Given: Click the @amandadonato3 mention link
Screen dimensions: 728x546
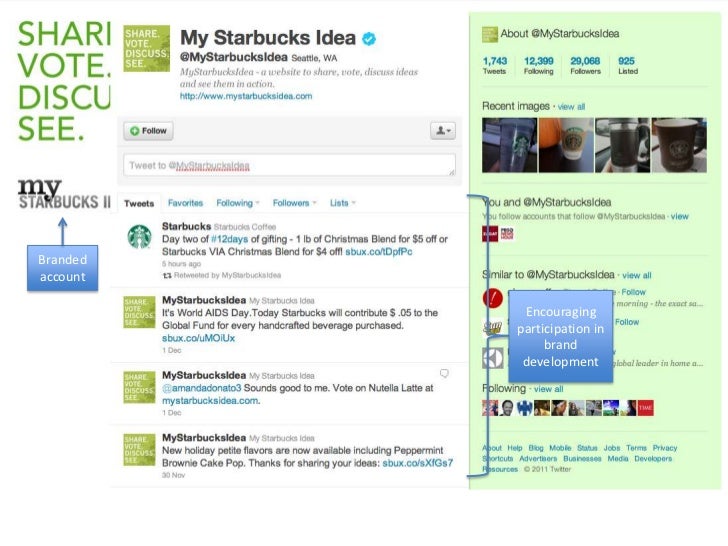Looking at the screenshot, I should (x=202, y=388).
